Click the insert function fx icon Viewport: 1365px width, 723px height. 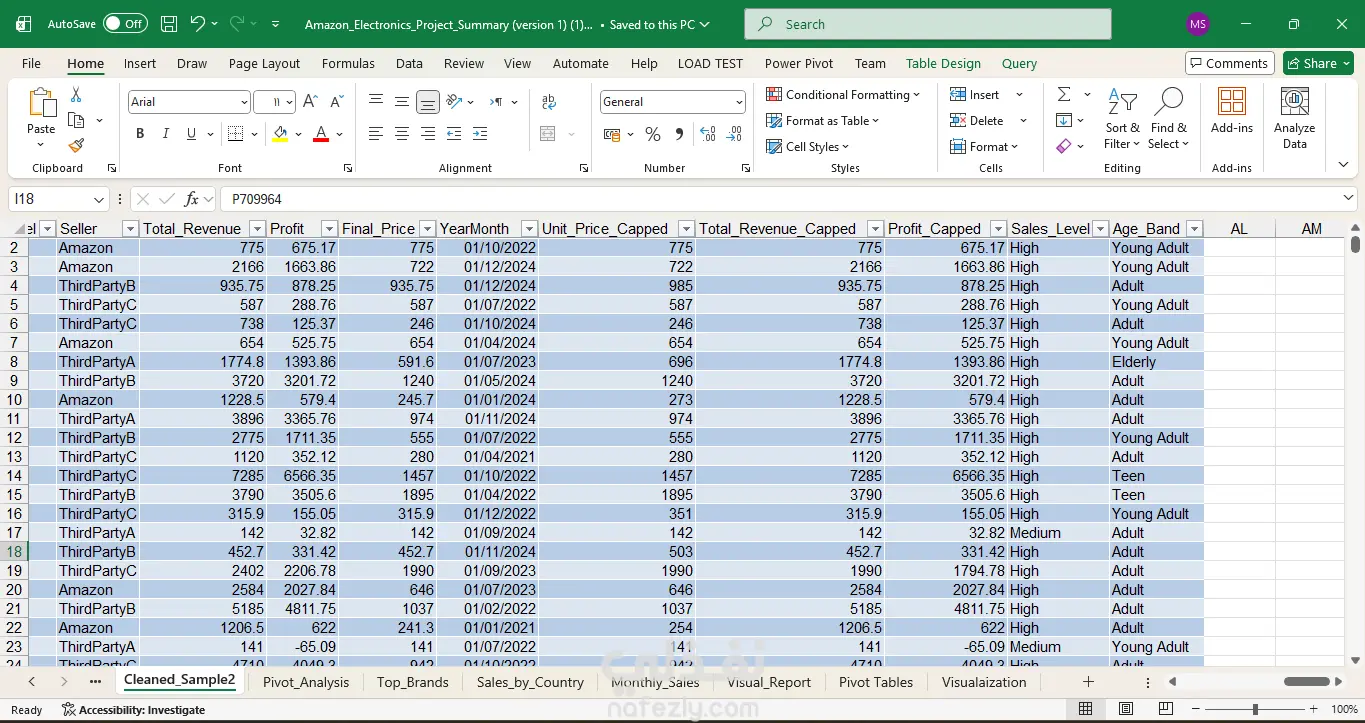pos(192,199)
